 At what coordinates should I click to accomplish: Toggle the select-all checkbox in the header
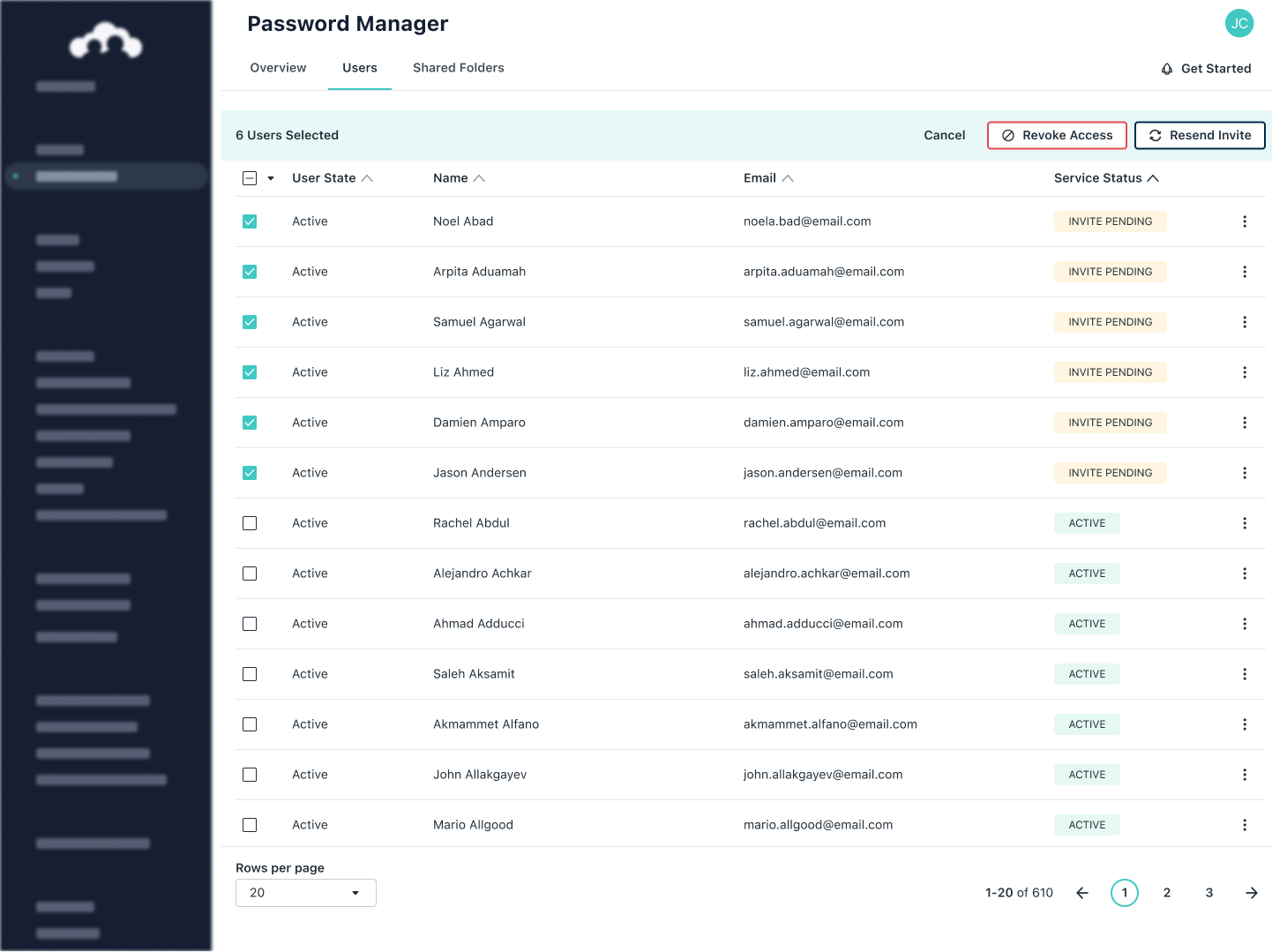click(250, 178)
